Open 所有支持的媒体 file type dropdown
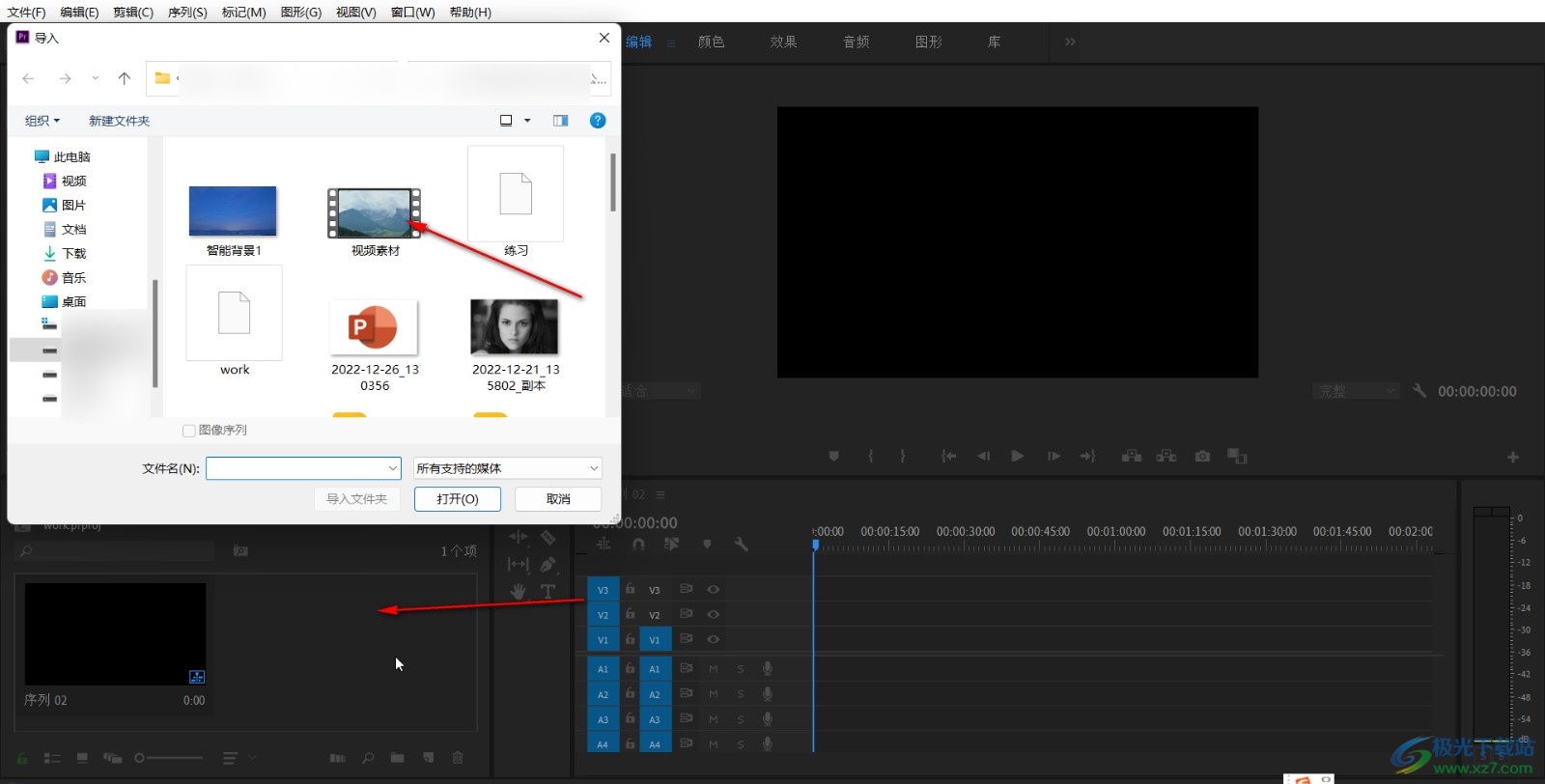This screenshot has width=1545, height=784. click(x=508, y=468)
